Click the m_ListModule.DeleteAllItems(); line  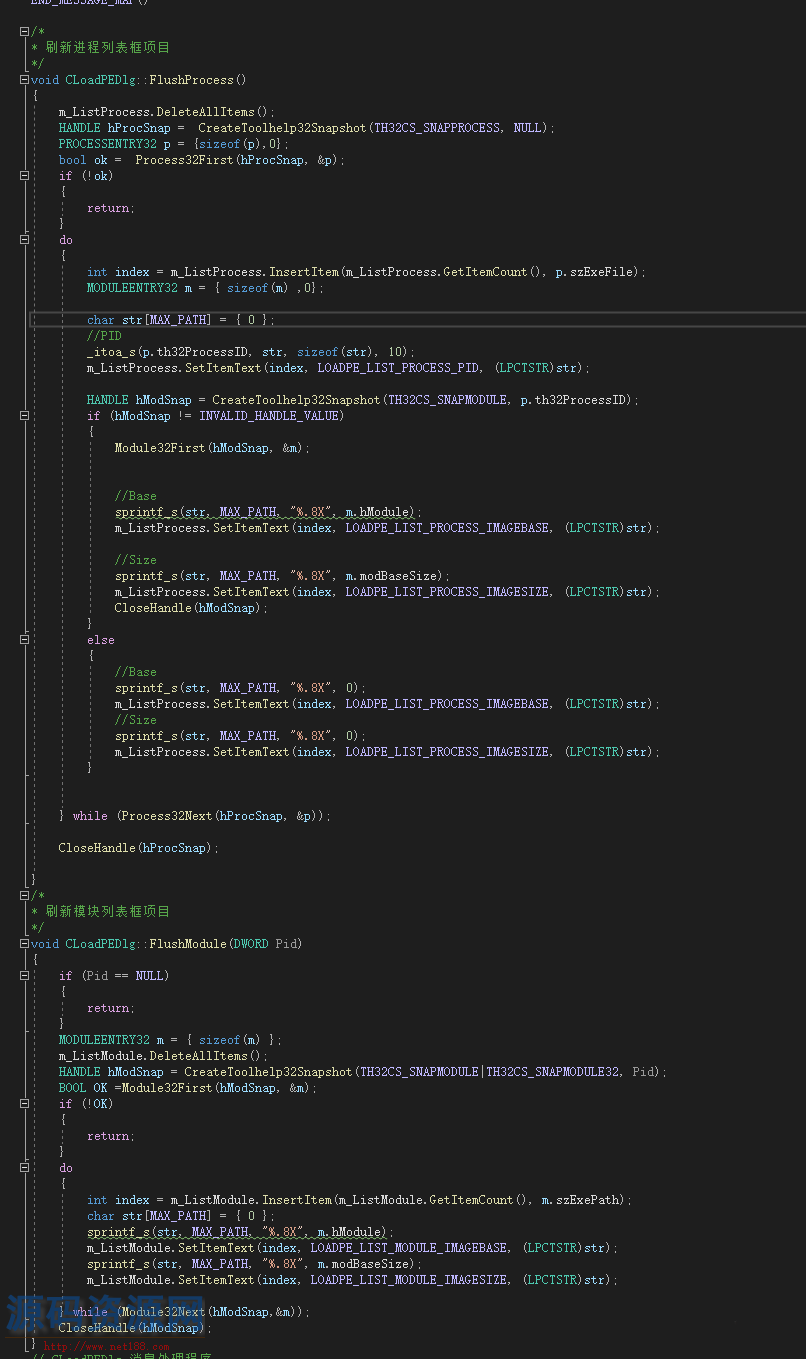point(163,1056)
